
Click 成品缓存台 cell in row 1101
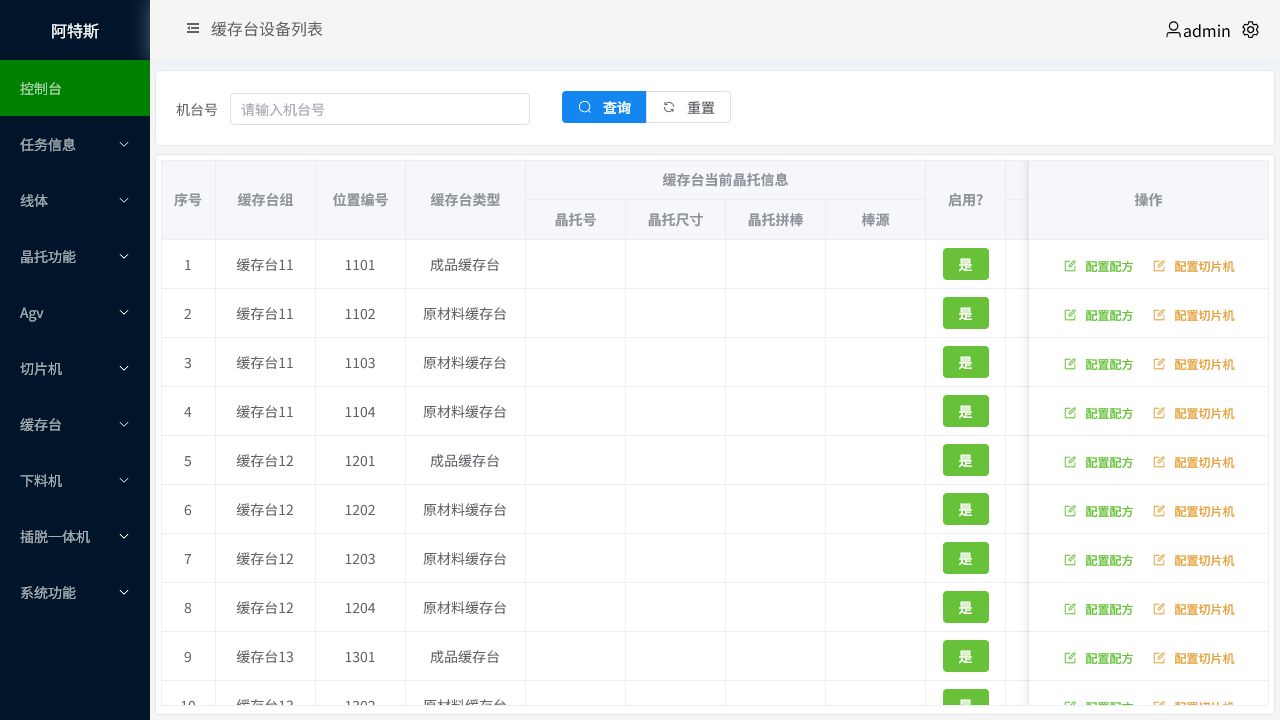[x=465, y=265]
